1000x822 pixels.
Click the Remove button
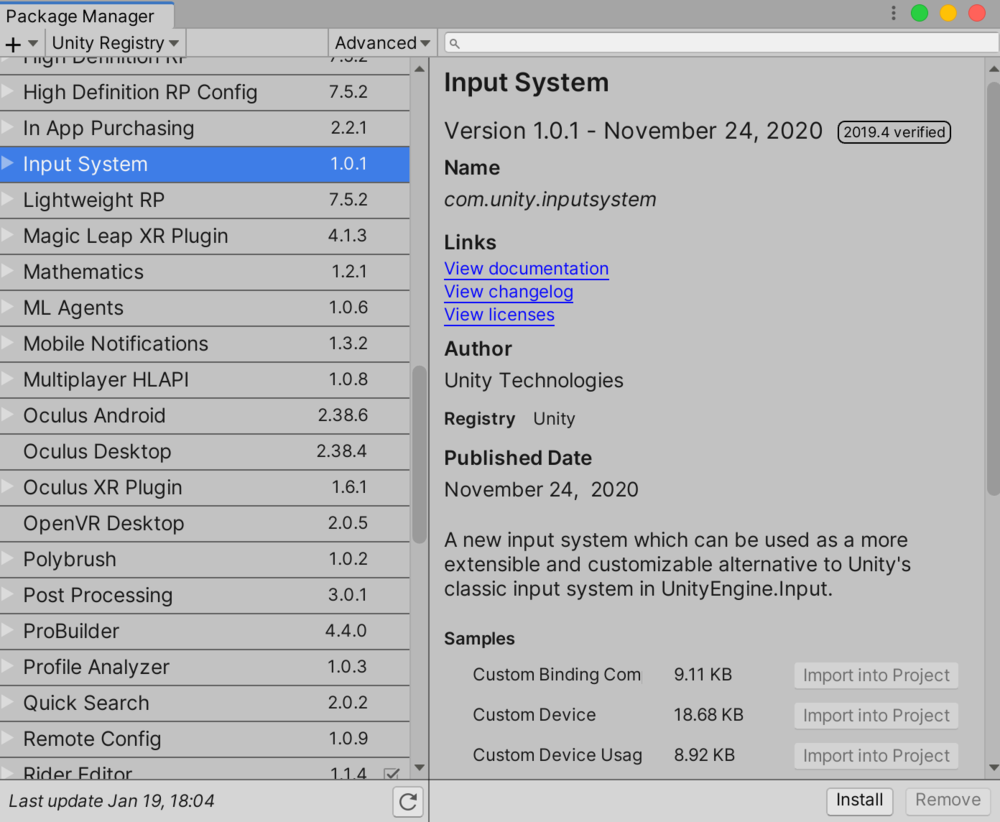948,800
